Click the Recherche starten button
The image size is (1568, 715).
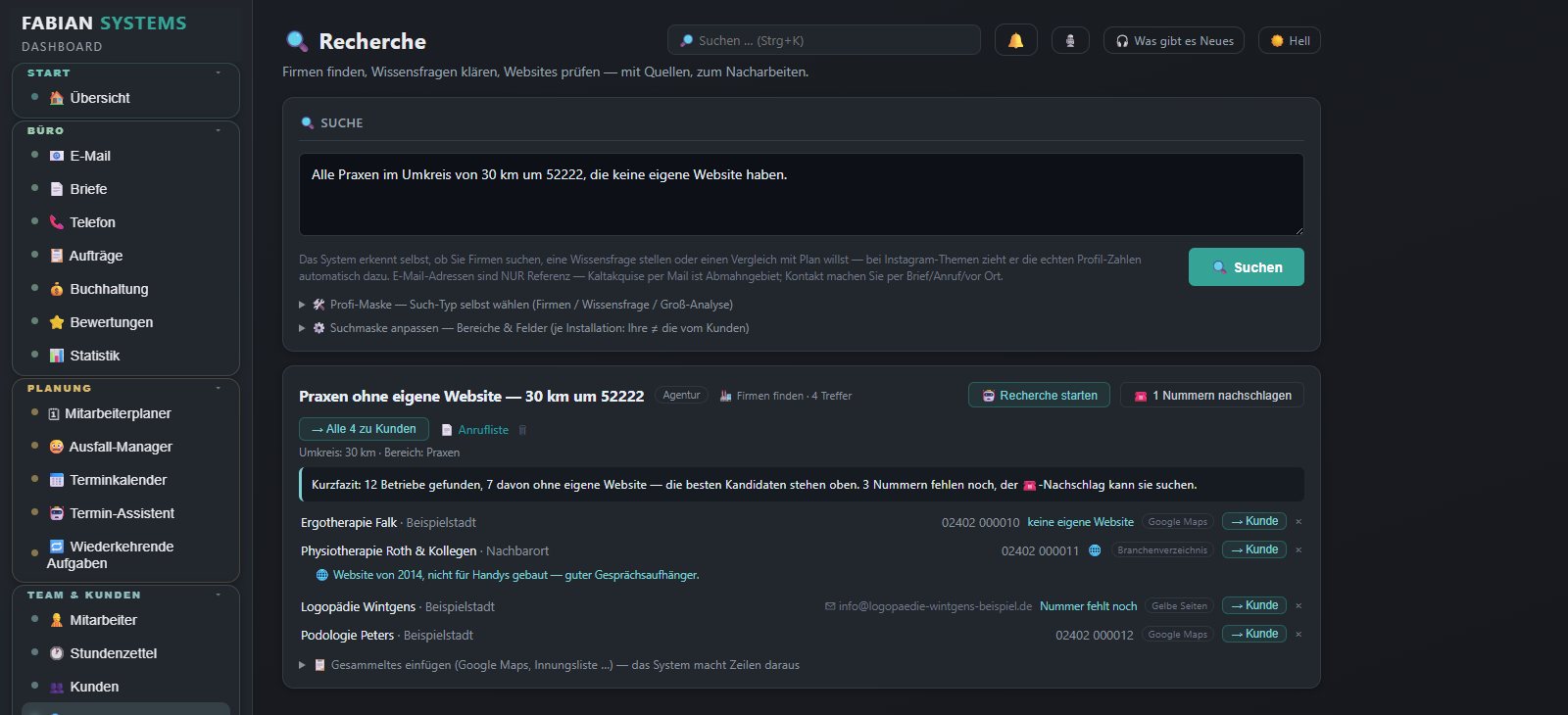tap(1039, 396)
